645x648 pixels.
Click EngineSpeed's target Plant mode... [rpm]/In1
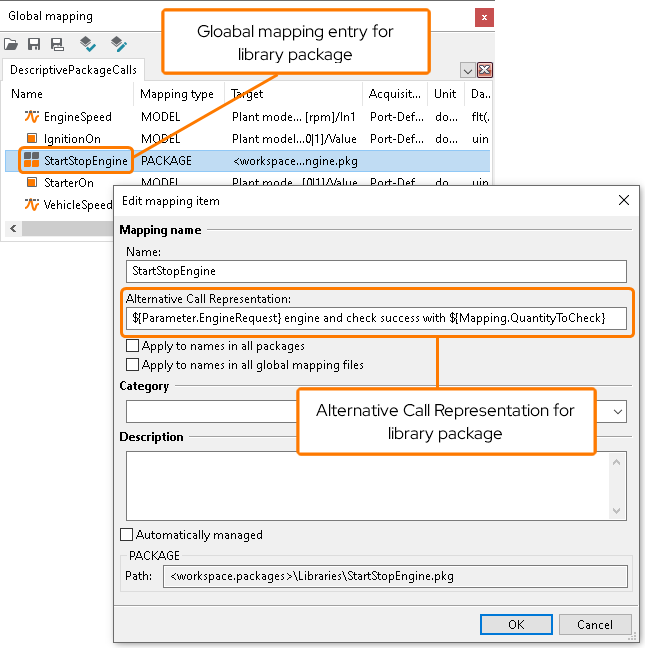tap(294, 117)
